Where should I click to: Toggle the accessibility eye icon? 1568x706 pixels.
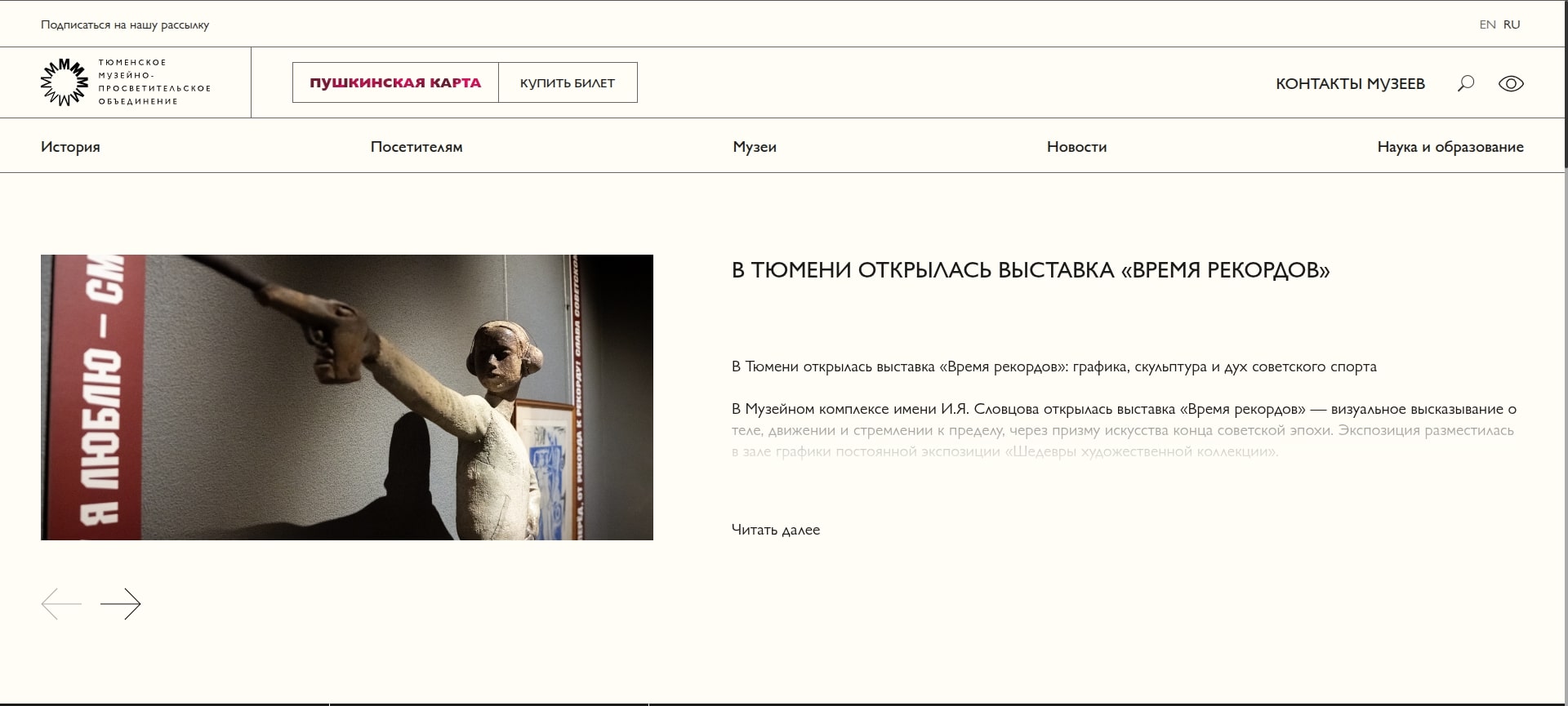(x=1511, y=83)
